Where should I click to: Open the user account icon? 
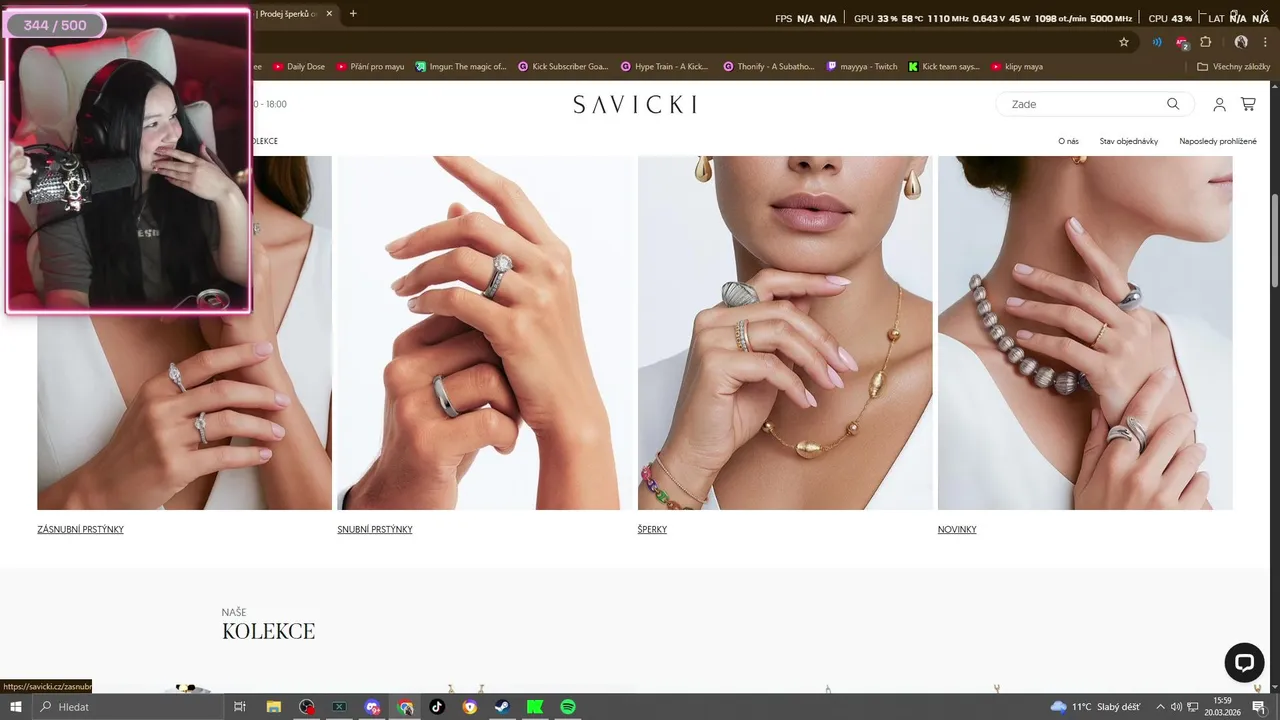(x=1219, y=104)
